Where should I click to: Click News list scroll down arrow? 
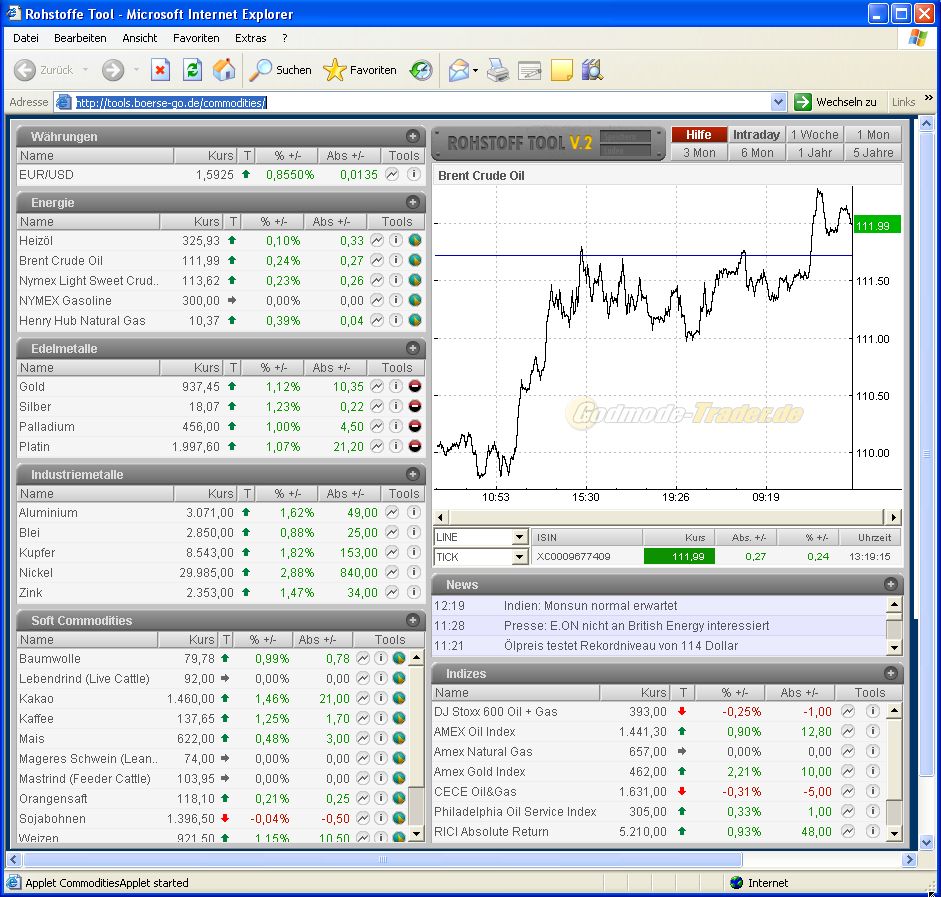pyautogui.click(x=894, y=647)
